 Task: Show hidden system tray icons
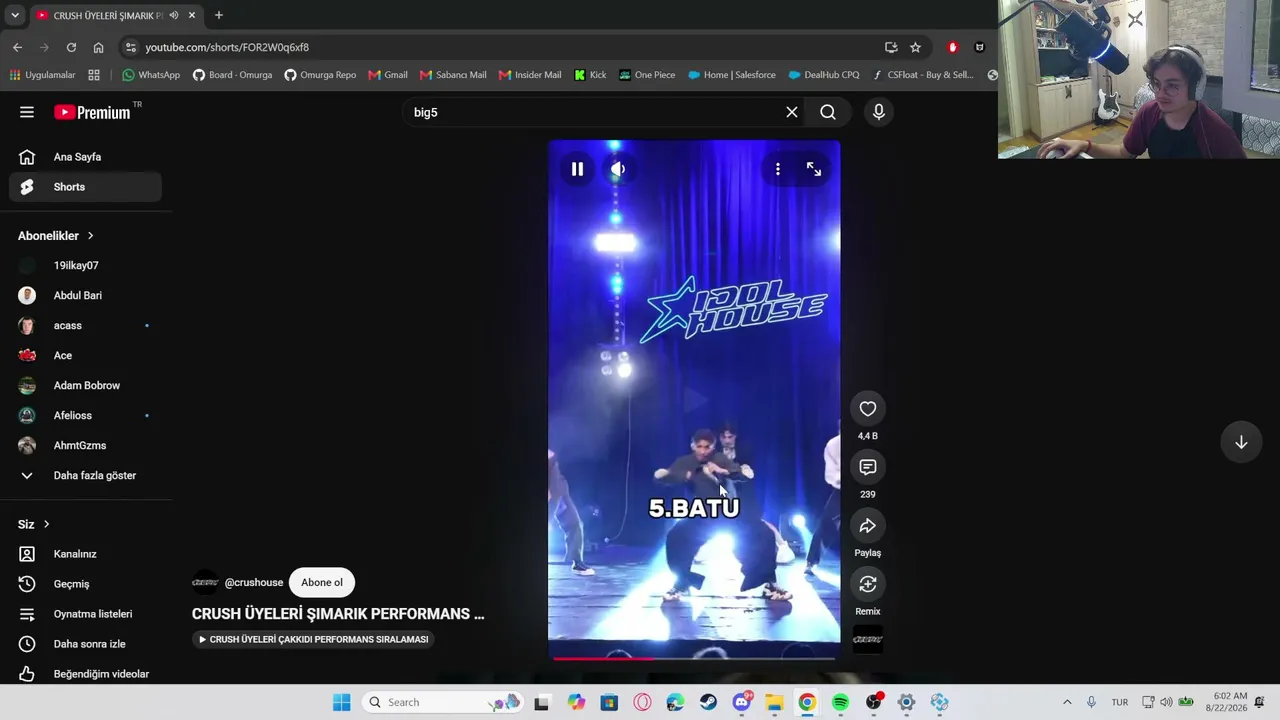point(1067,702)
